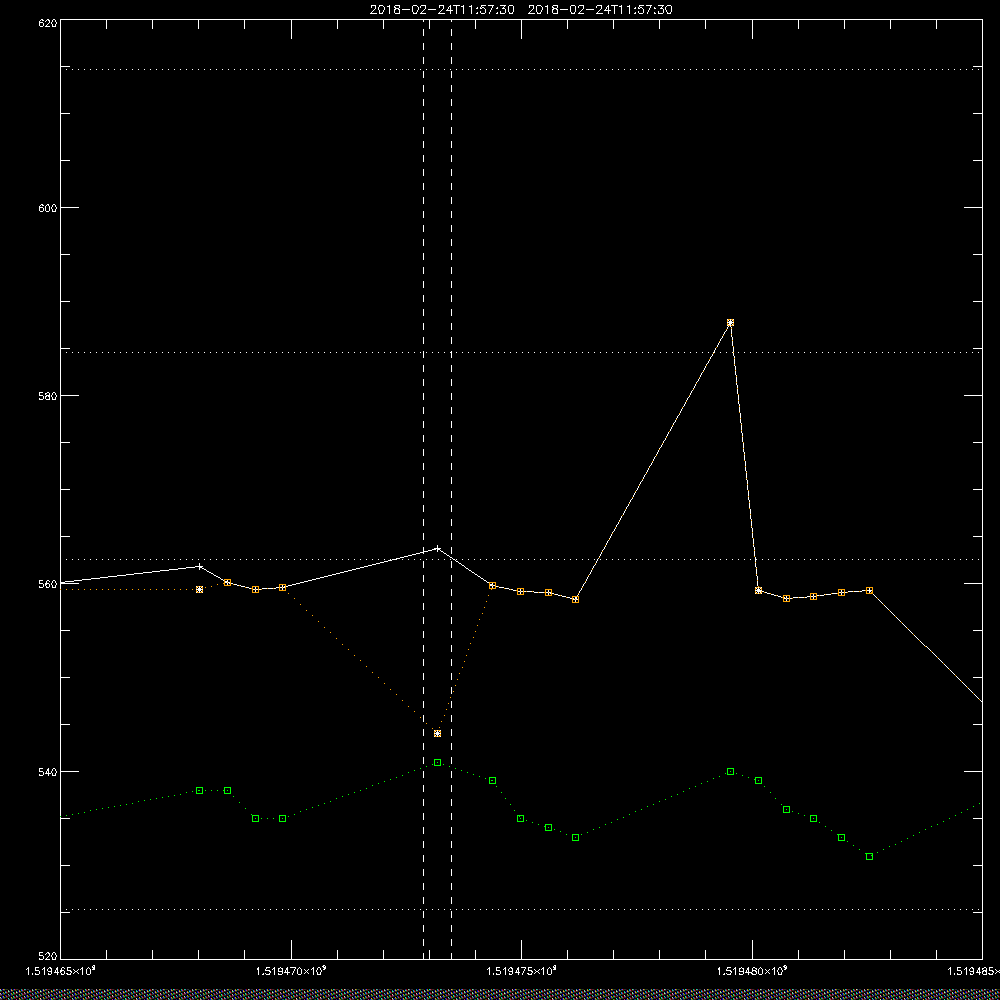Click the right timestamp in the plot title
Image resolution: width=1000 pixels, height=1000 pixels.
point(600,10)
